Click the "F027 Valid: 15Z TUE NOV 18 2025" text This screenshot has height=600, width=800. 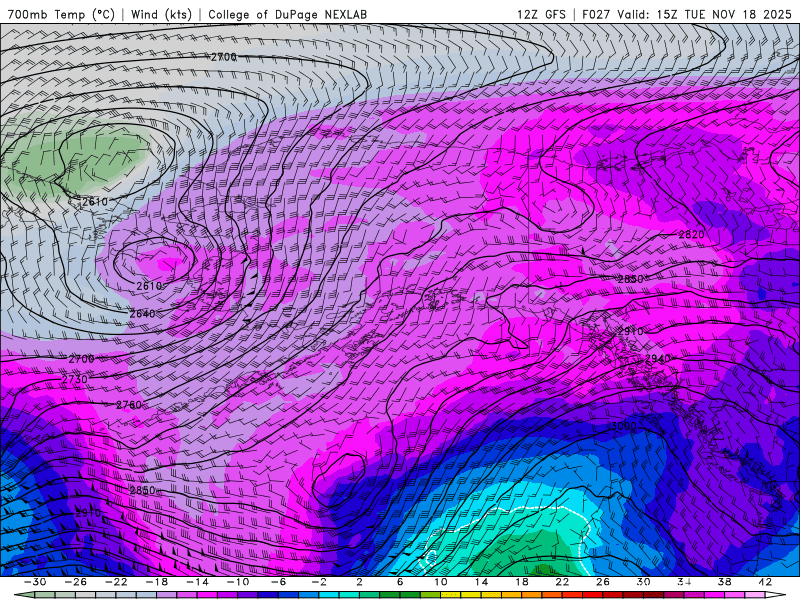pyautogui.click(x=687, y=14)
